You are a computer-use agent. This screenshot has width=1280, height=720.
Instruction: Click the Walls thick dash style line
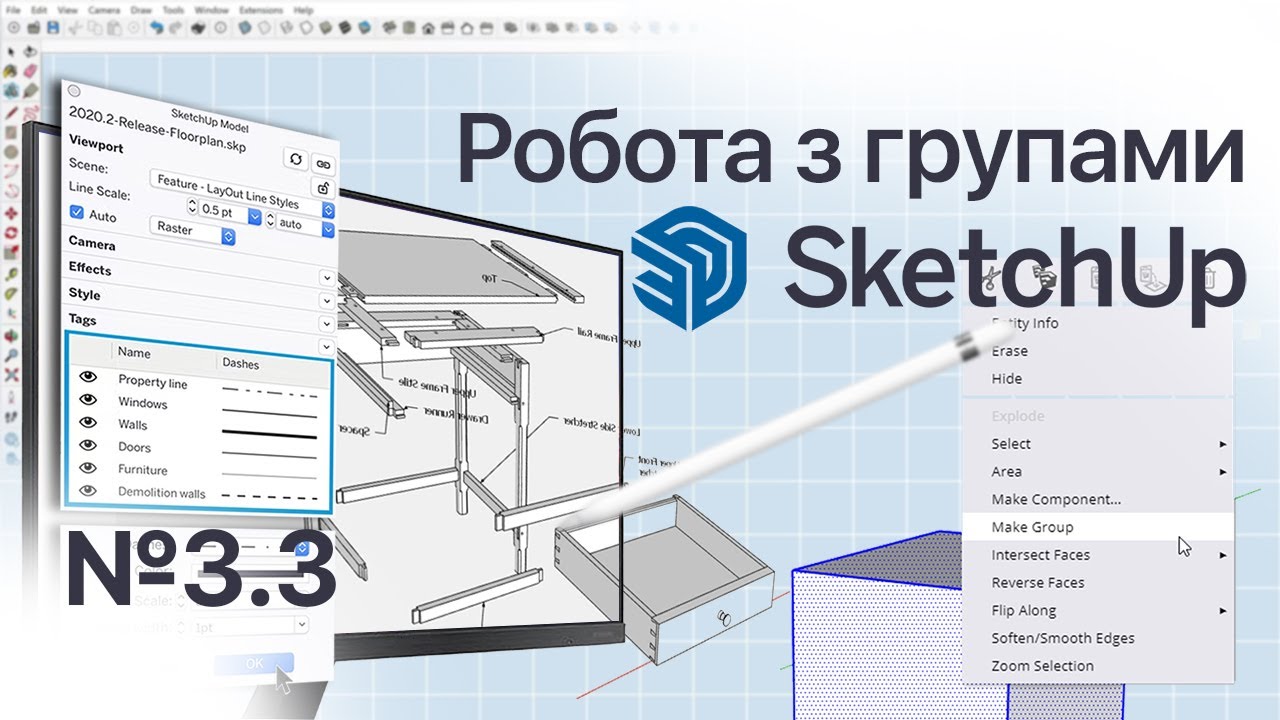click(x=269, y=433)
